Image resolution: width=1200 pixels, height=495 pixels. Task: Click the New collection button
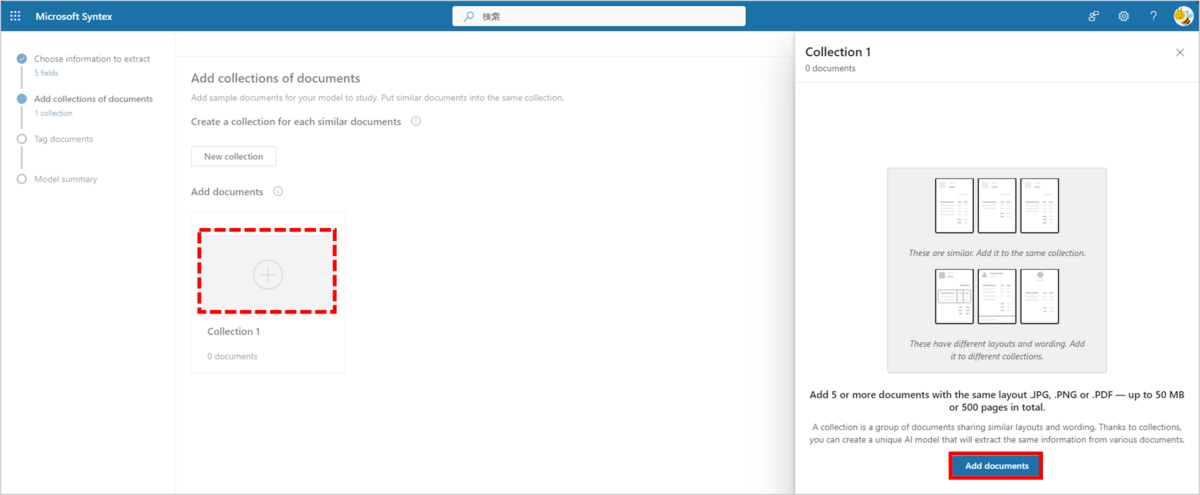coord(233,156)
